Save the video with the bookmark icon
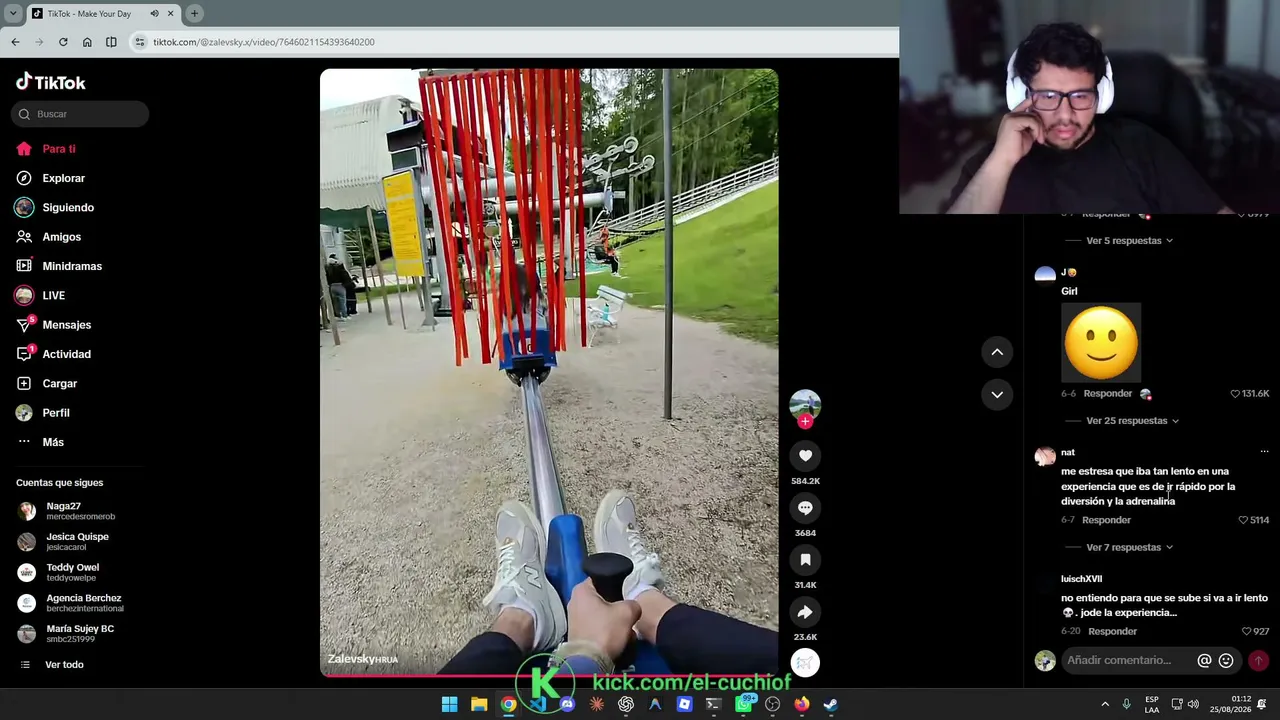The image size is (1280, 720). coord(805,560)
